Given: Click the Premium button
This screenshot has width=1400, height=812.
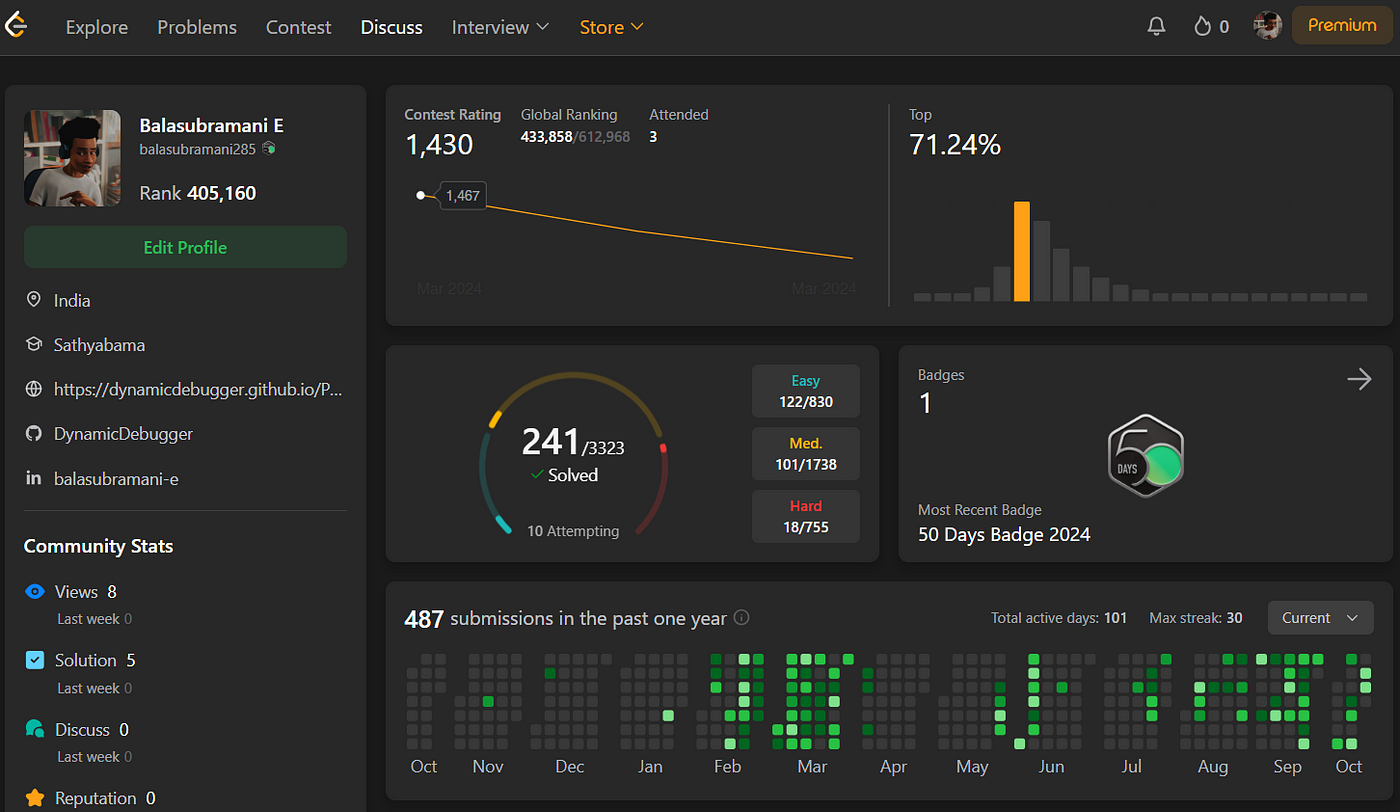Looking at the screenshot, I should (x=1342, y=26).
